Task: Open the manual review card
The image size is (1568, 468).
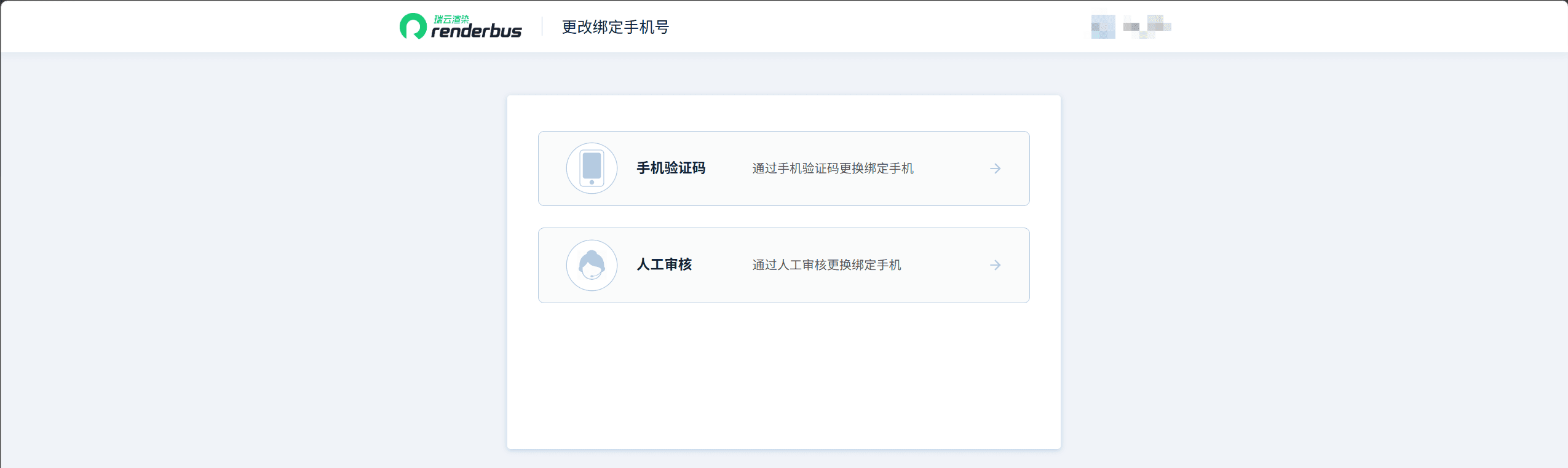Action: pyautogui.click(x=783, y=265)
